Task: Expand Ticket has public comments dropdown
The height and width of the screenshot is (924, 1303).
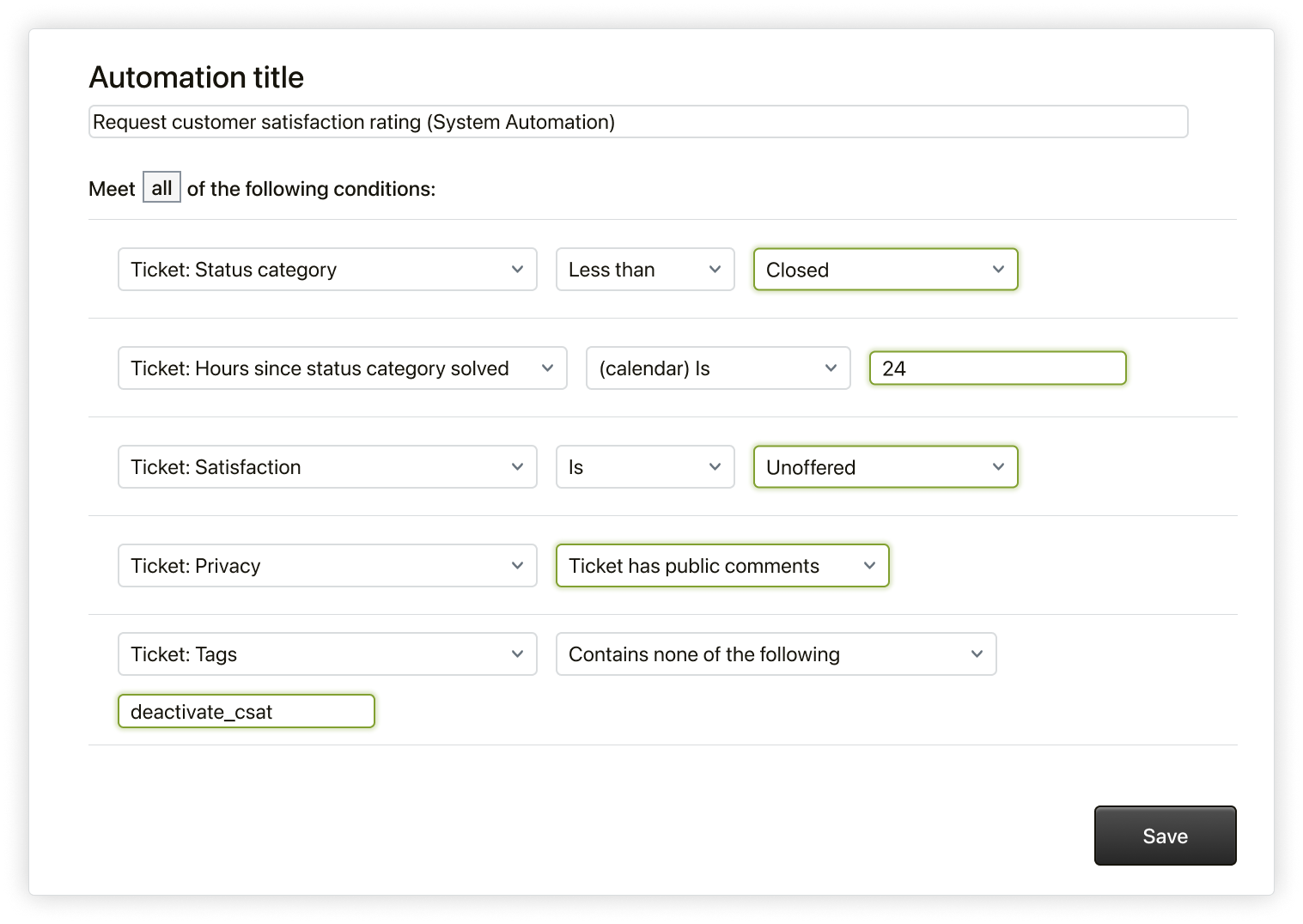Action: pyautogui.click(x=722, y=566)
